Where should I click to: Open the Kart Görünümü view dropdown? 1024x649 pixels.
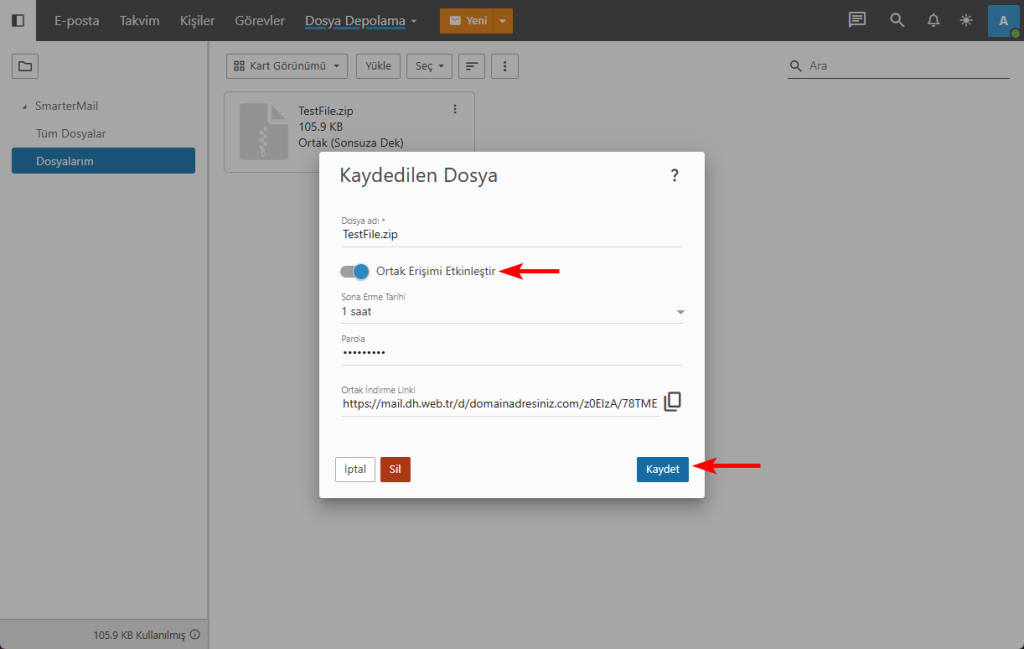(287, 66)
